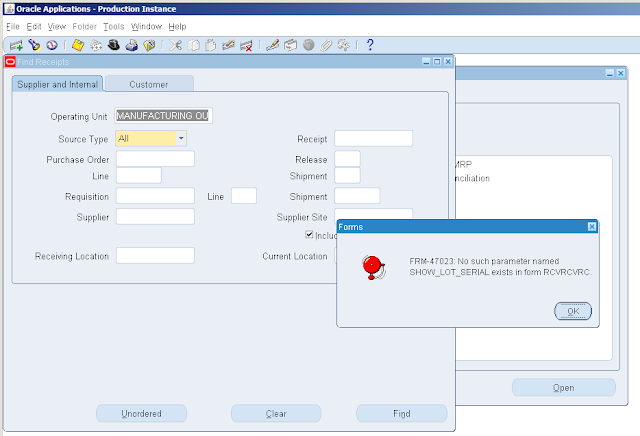This screenshot has width=640, height=436.
Task: Dismiss the error with the OK button
Action: click(573, 311)
